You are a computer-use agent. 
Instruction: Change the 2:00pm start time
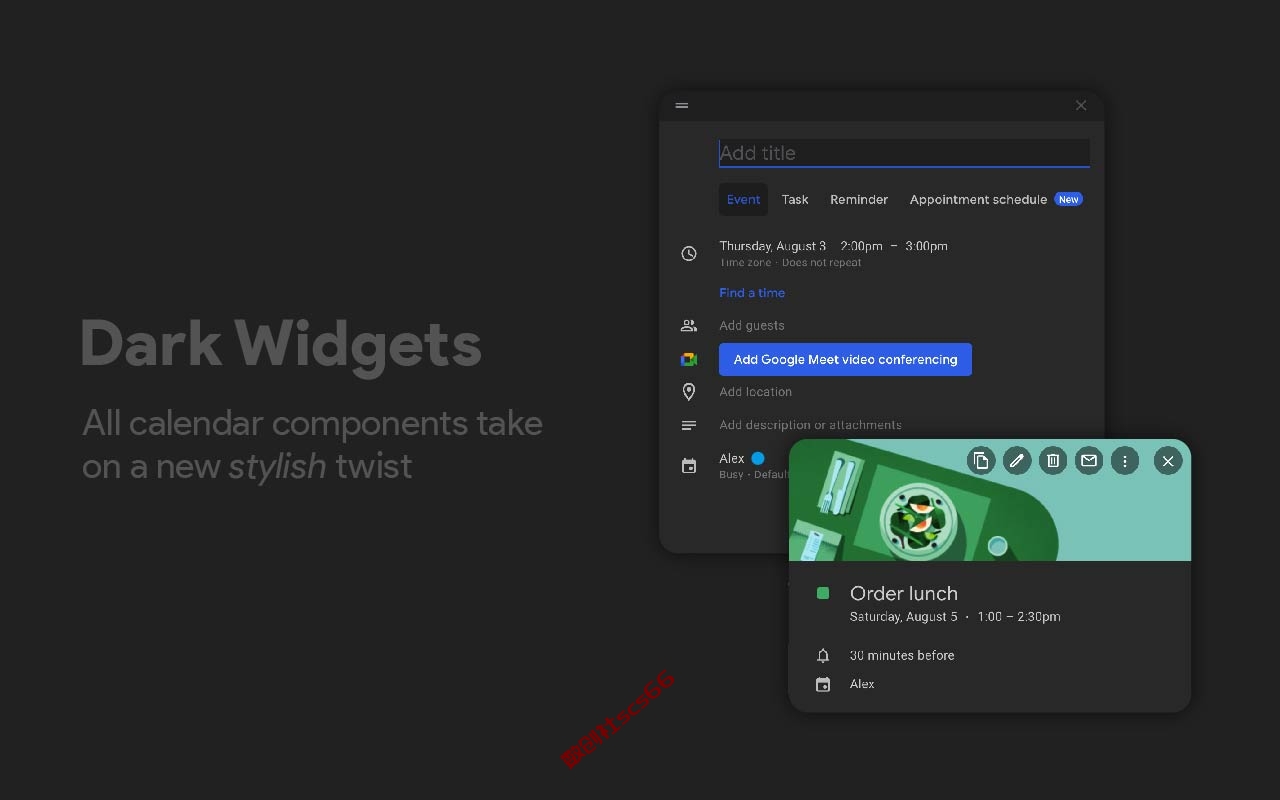point(861,246)
